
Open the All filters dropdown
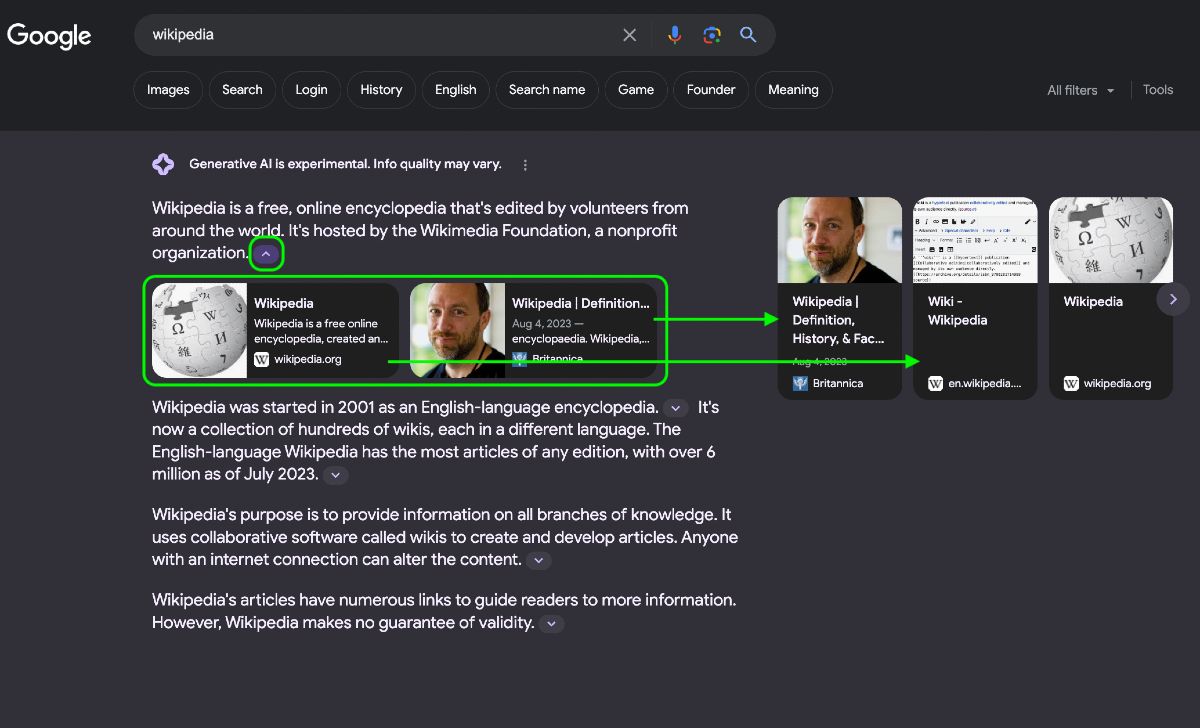pos(1080,90)
